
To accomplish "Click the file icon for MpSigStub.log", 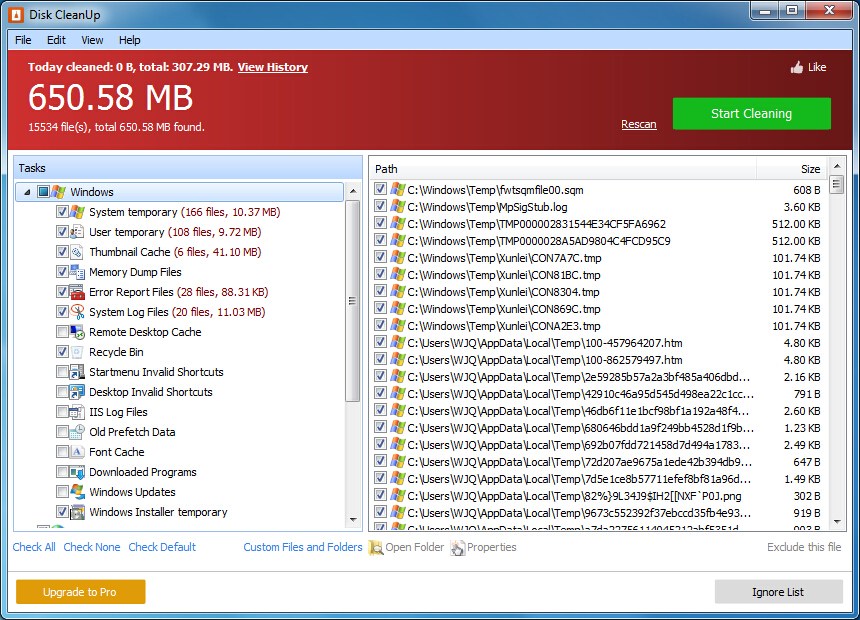I will point(398,206).
